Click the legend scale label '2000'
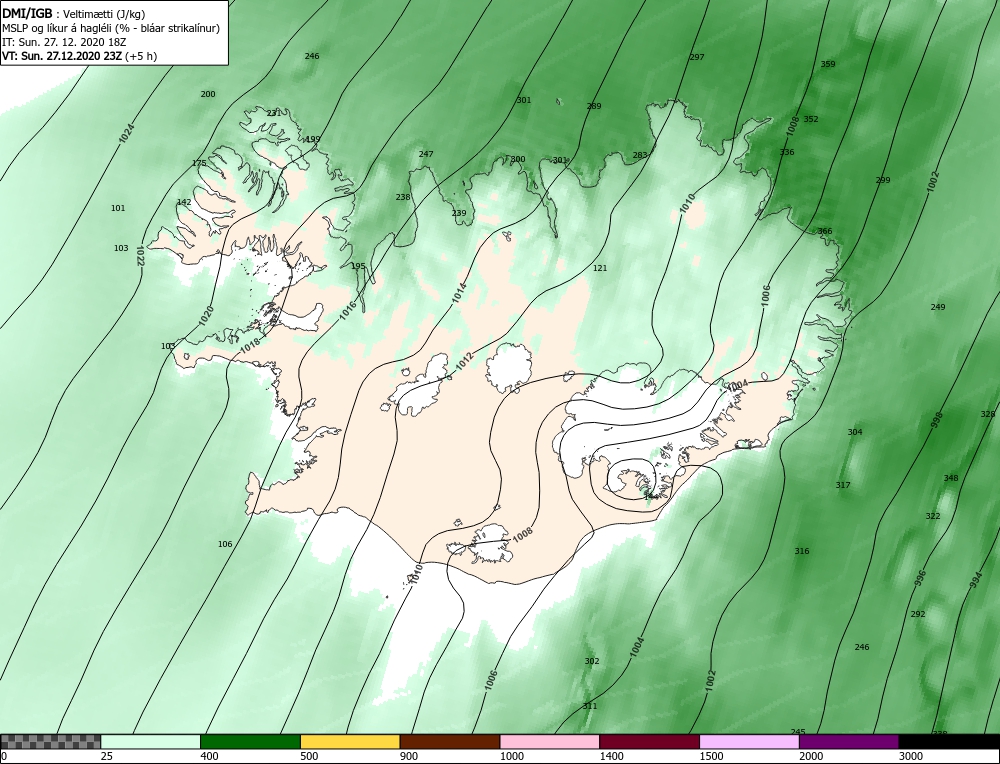The image size is (1000, 764). tap(811, 756)
